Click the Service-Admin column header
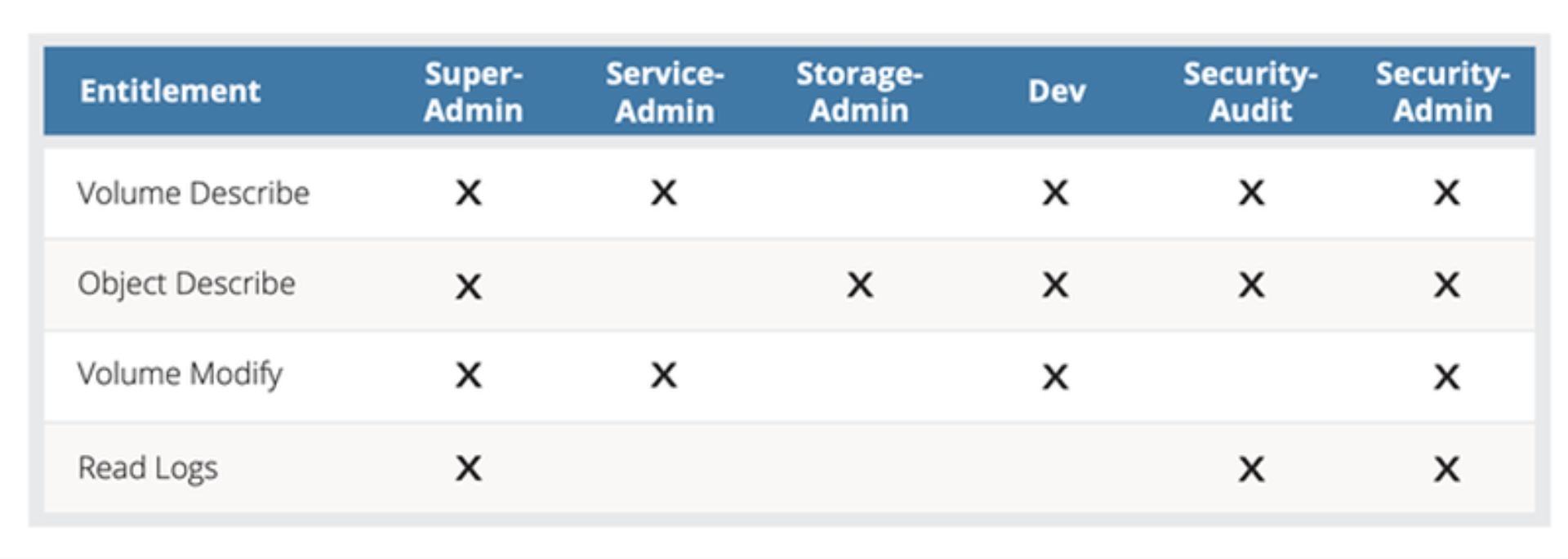Image resolution: width=1568 pixels, height=559 pixels. (665, 92)
